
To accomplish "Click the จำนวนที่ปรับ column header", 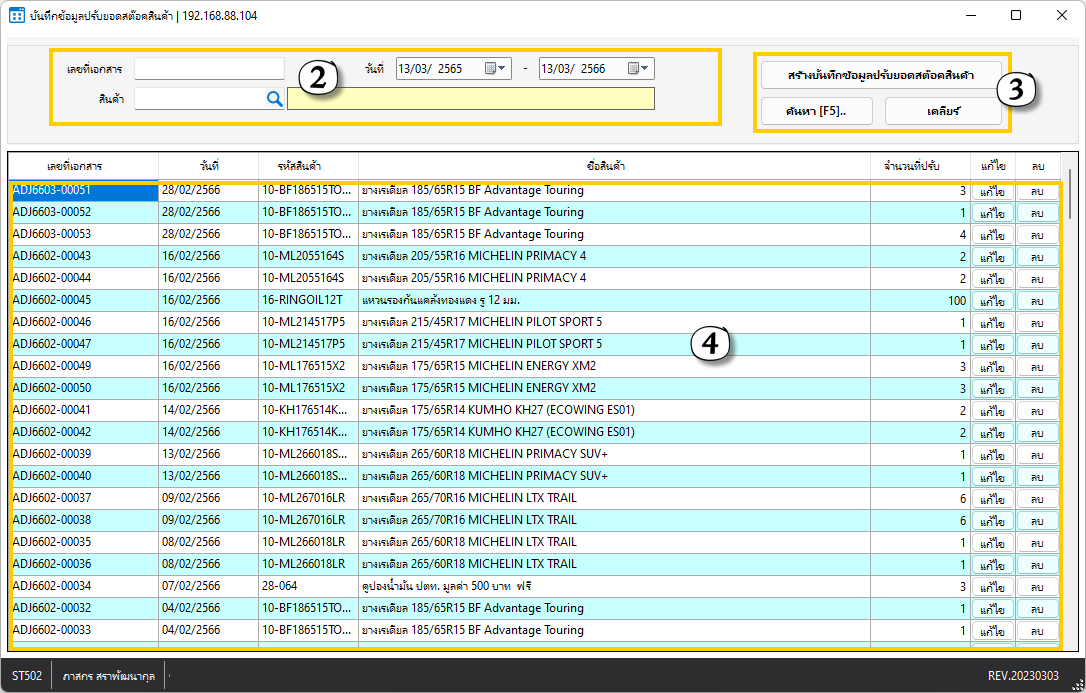I will (919, 166).
